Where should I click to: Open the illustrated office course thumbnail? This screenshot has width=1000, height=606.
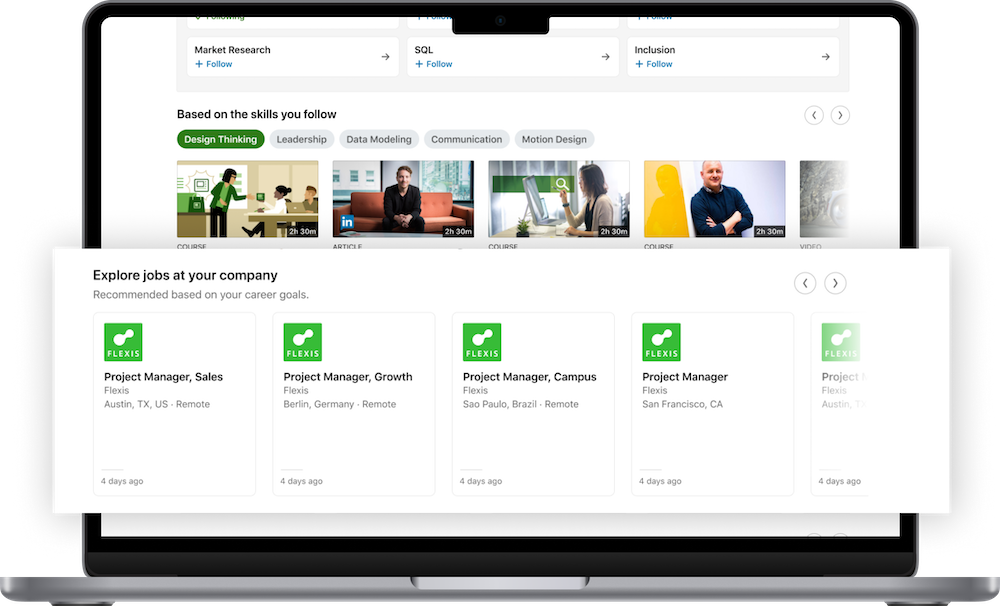(x=247, y=199)
